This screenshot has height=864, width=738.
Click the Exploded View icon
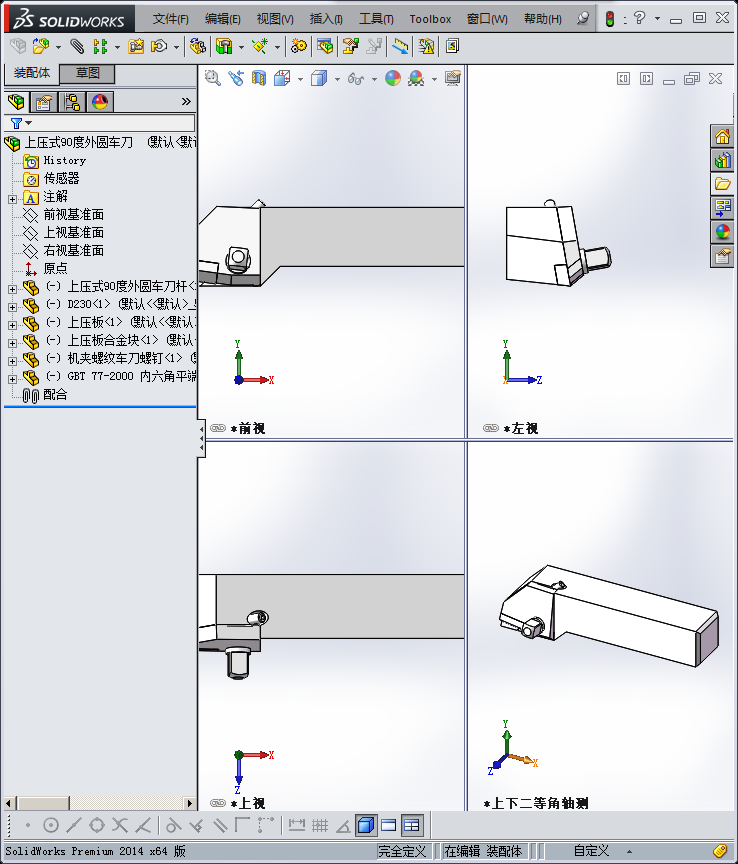click(350, 46)
